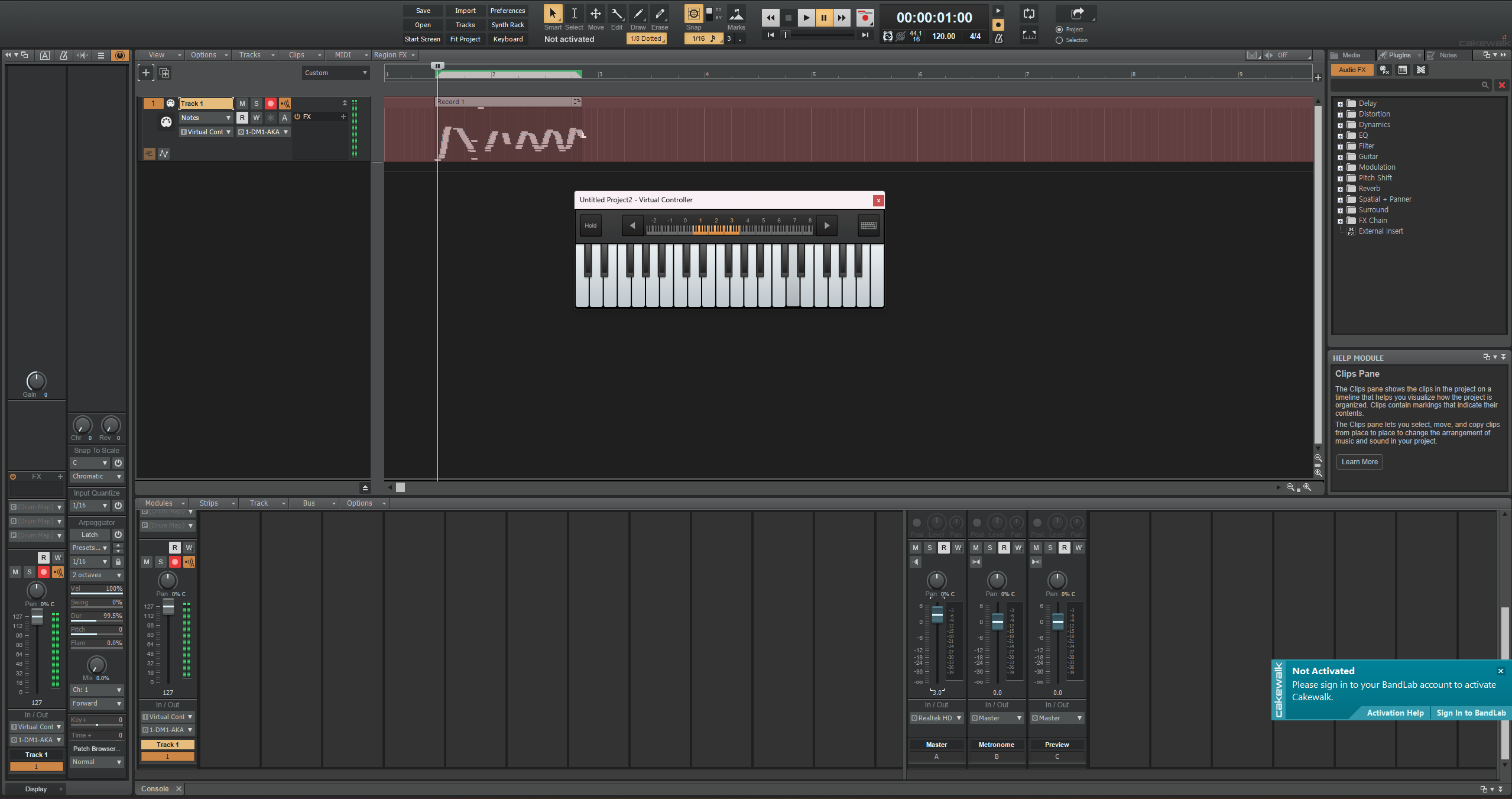Pause playback in the transport
The width and height of the screenshot is (1512, 799).
coord(823,18)
